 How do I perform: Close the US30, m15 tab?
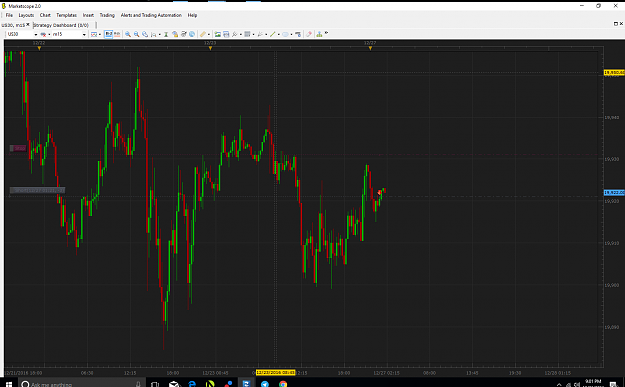tap(28, 25)
